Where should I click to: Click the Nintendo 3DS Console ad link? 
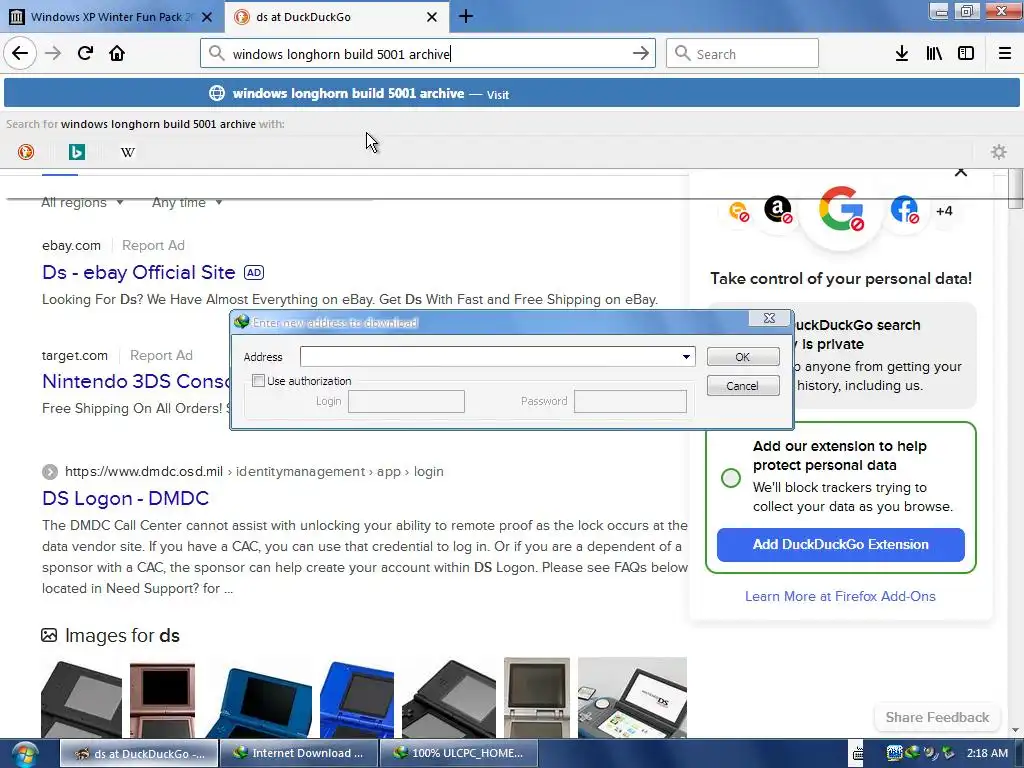(x=136, y=381)
